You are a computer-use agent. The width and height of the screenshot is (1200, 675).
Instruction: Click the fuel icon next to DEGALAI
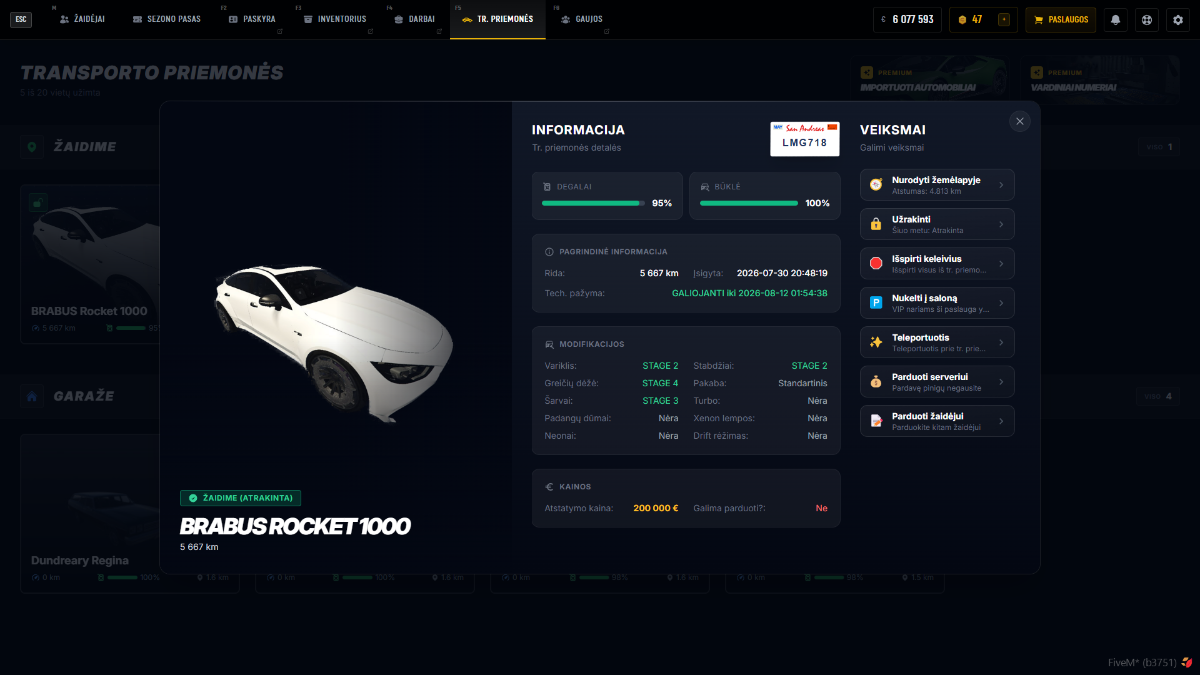click(x=547, y=187)
